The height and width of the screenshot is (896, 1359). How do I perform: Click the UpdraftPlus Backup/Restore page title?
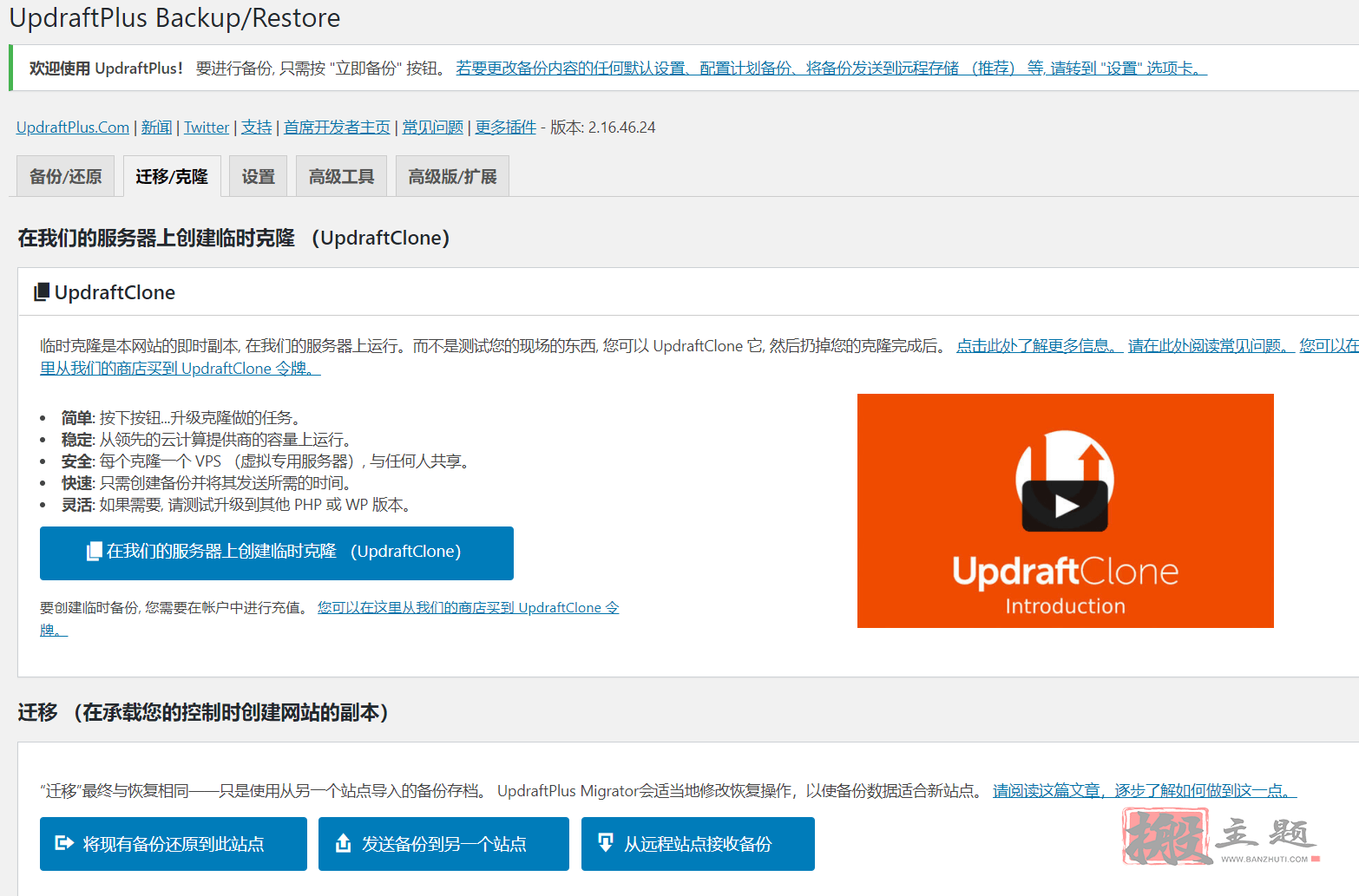pos(174,17)
